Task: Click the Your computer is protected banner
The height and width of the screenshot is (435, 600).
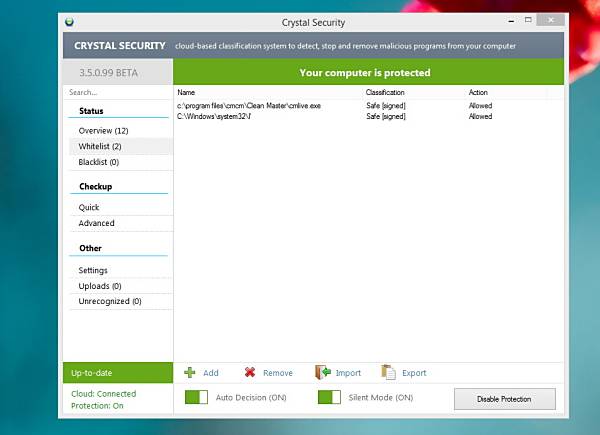Action: [x=368, y=72]
